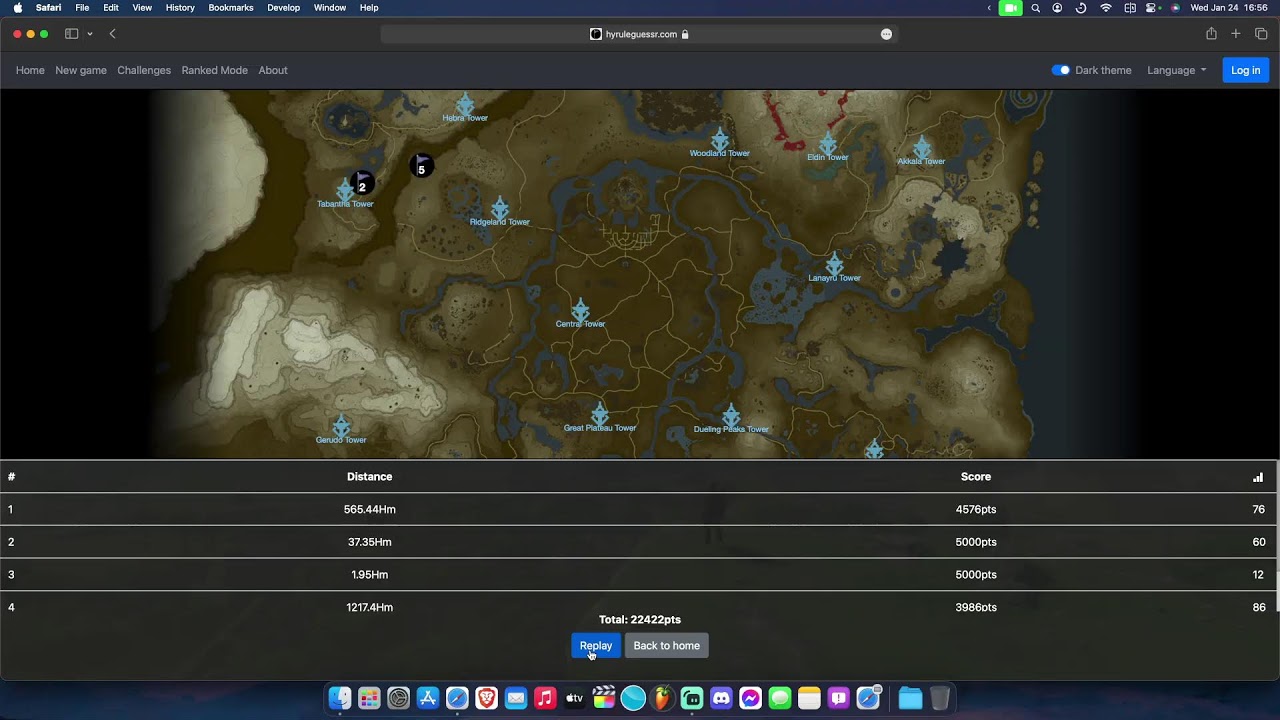1280x720 pixels.
Task: Open the Safari menu in menu bar
Action: coord(48,8)
